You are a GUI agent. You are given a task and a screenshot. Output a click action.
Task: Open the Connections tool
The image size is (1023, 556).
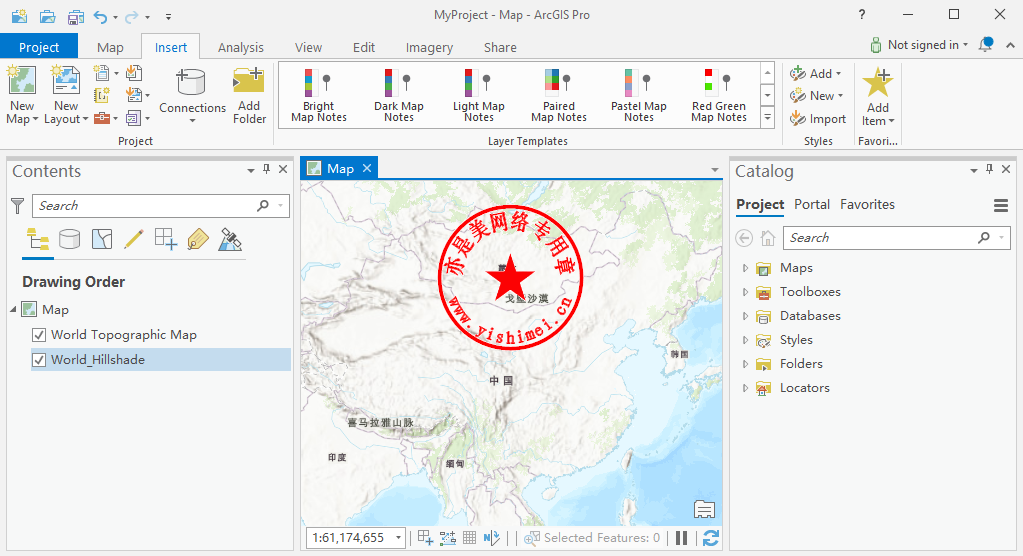pos(192,95)
